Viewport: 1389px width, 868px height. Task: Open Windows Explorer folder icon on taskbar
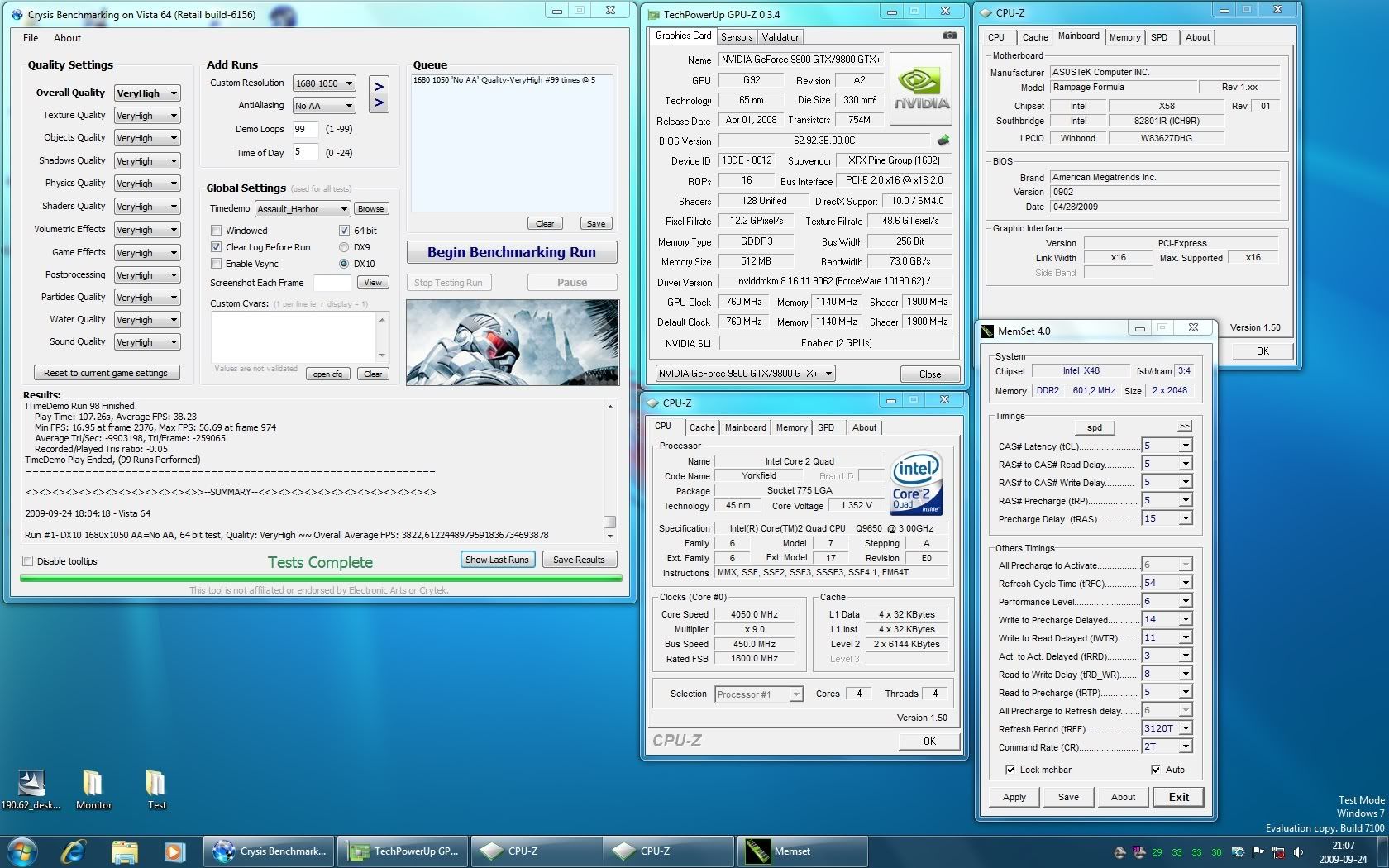point(124,851)
